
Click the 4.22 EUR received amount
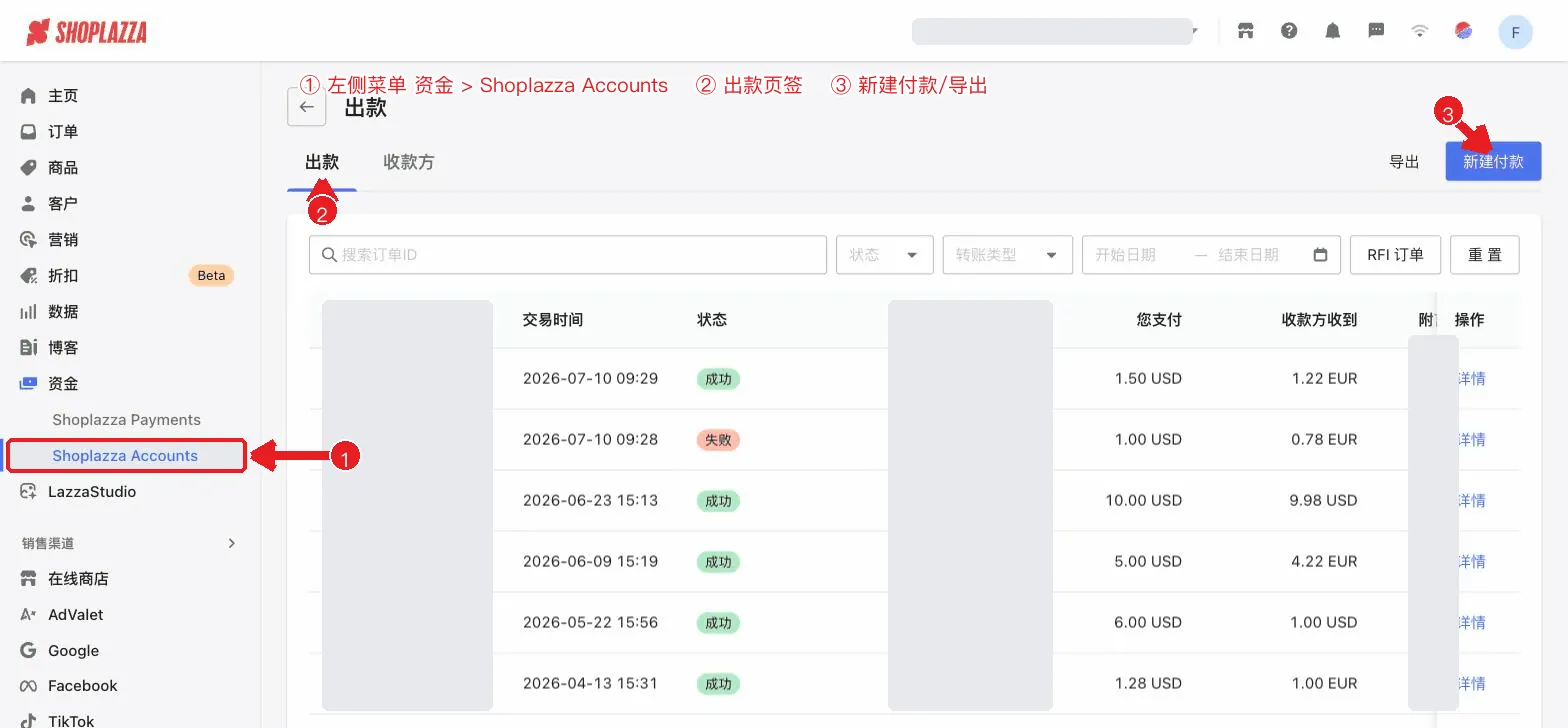click(1324, 562)
